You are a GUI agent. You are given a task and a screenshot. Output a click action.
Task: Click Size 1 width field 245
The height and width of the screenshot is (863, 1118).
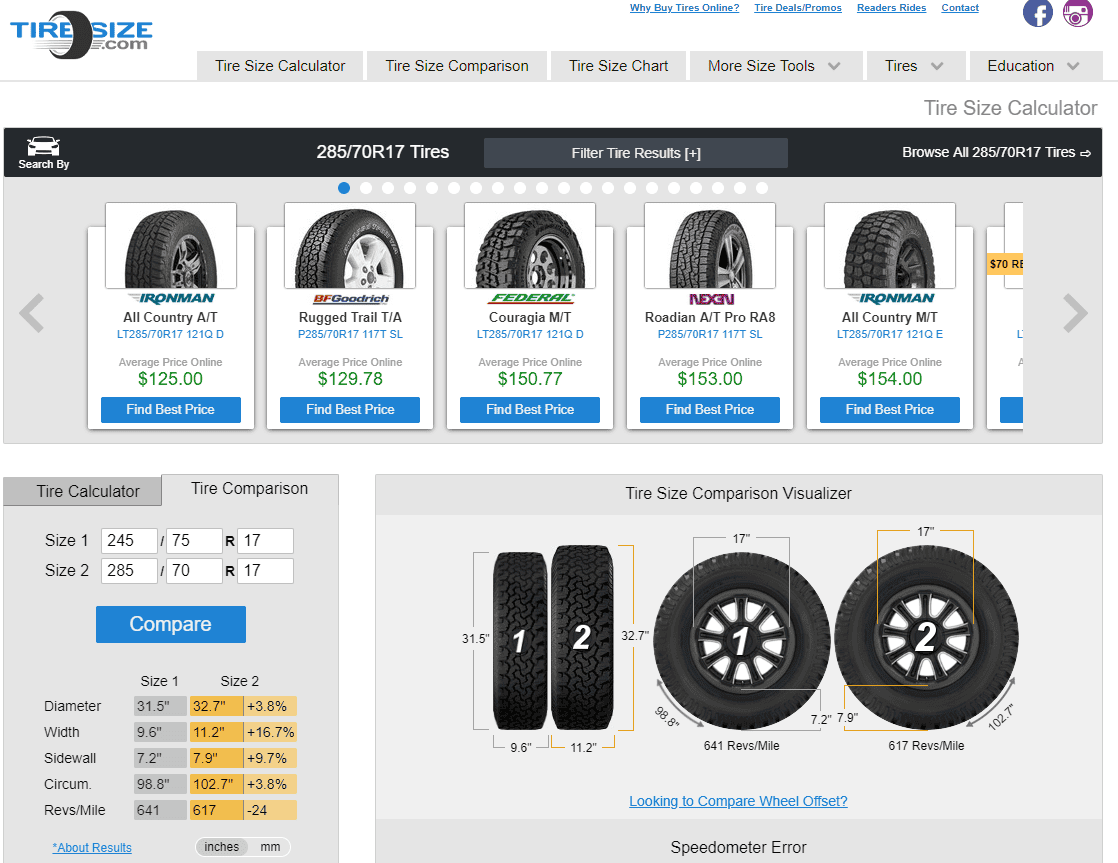coord(129,541)
